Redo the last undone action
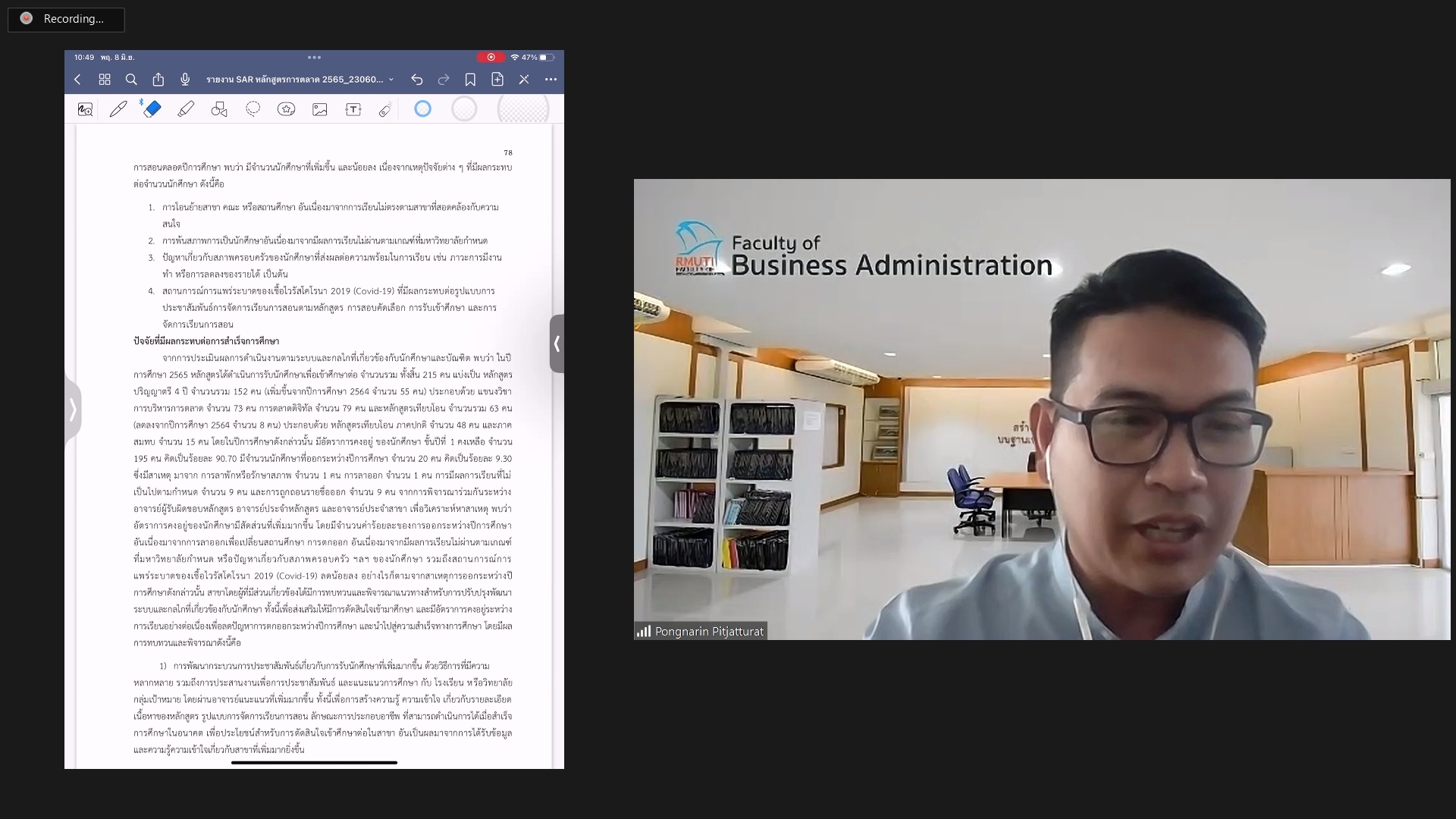Image resolution: width=1456 pixels, height=819 pixels. click(444, 79)
